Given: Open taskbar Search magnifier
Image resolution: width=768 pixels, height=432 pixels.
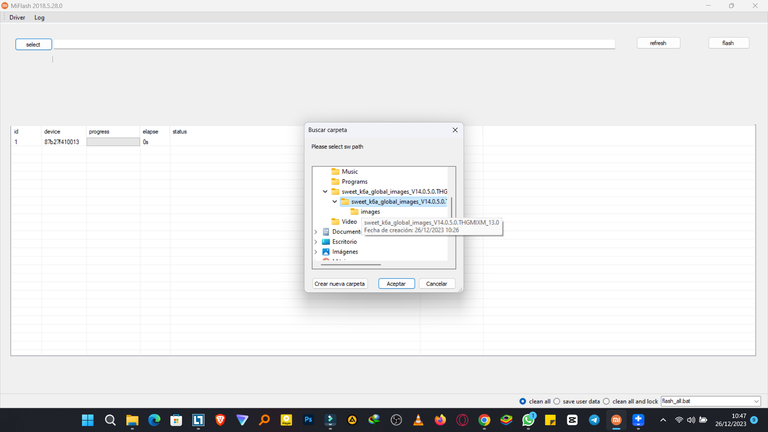Looking at the screenshot, I should 110,420.
